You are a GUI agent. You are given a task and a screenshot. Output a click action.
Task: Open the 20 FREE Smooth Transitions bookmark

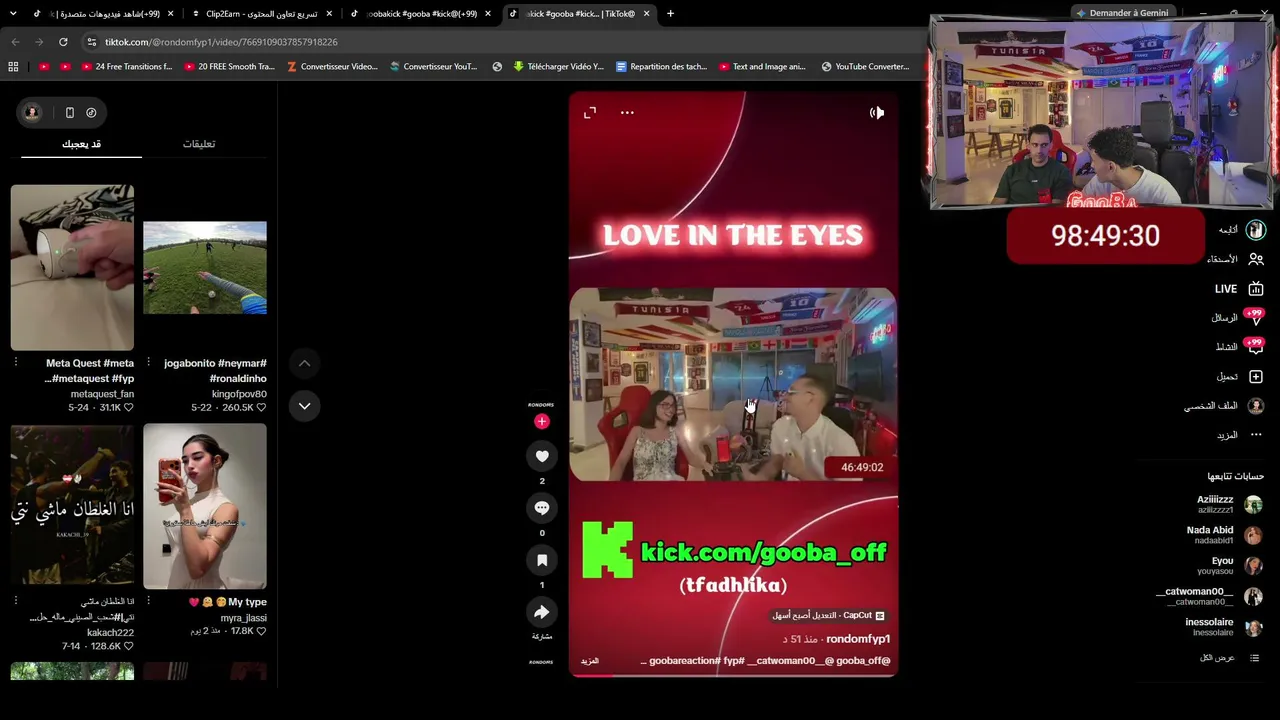pyautogui.click(x=230, y=67)
